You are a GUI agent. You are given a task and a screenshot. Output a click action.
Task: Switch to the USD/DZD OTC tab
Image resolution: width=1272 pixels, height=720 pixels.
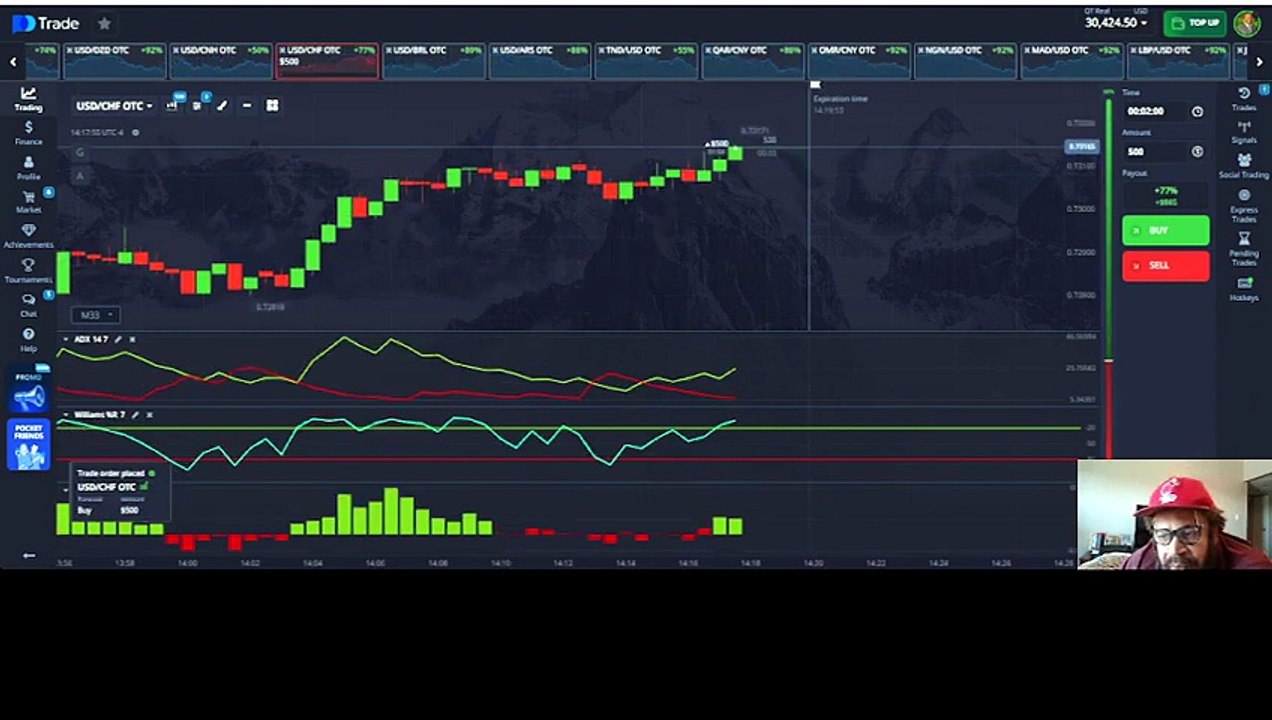(x=114, y=60)
